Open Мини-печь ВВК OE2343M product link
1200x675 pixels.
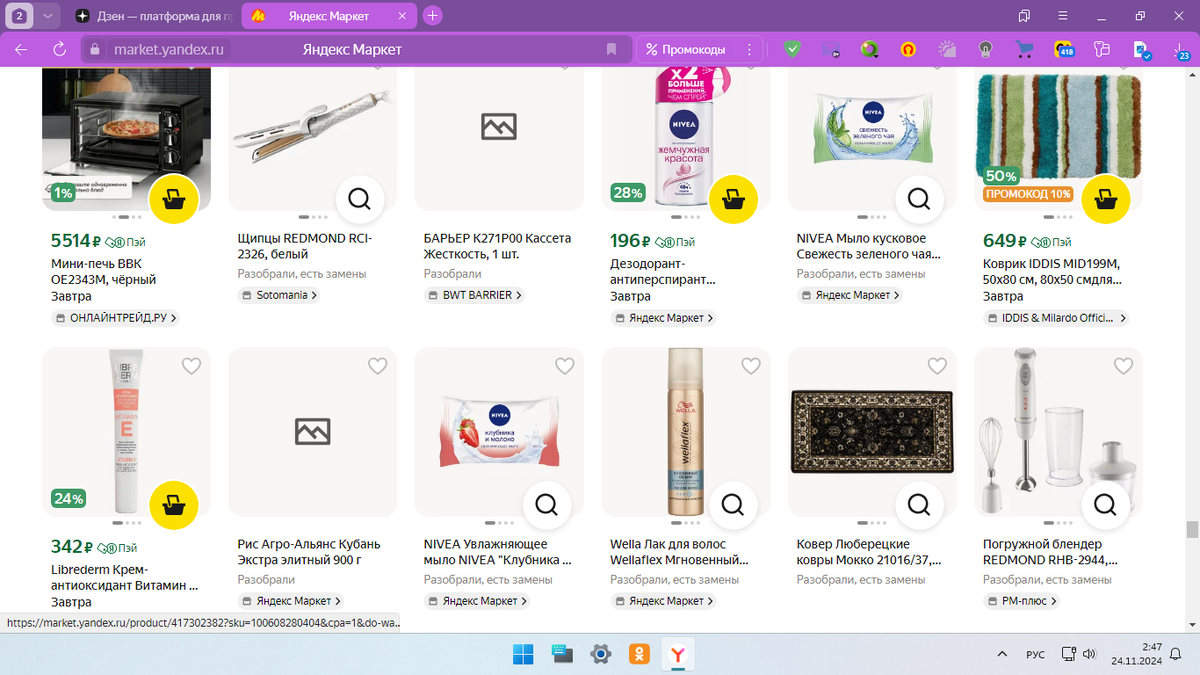(103, 271)
